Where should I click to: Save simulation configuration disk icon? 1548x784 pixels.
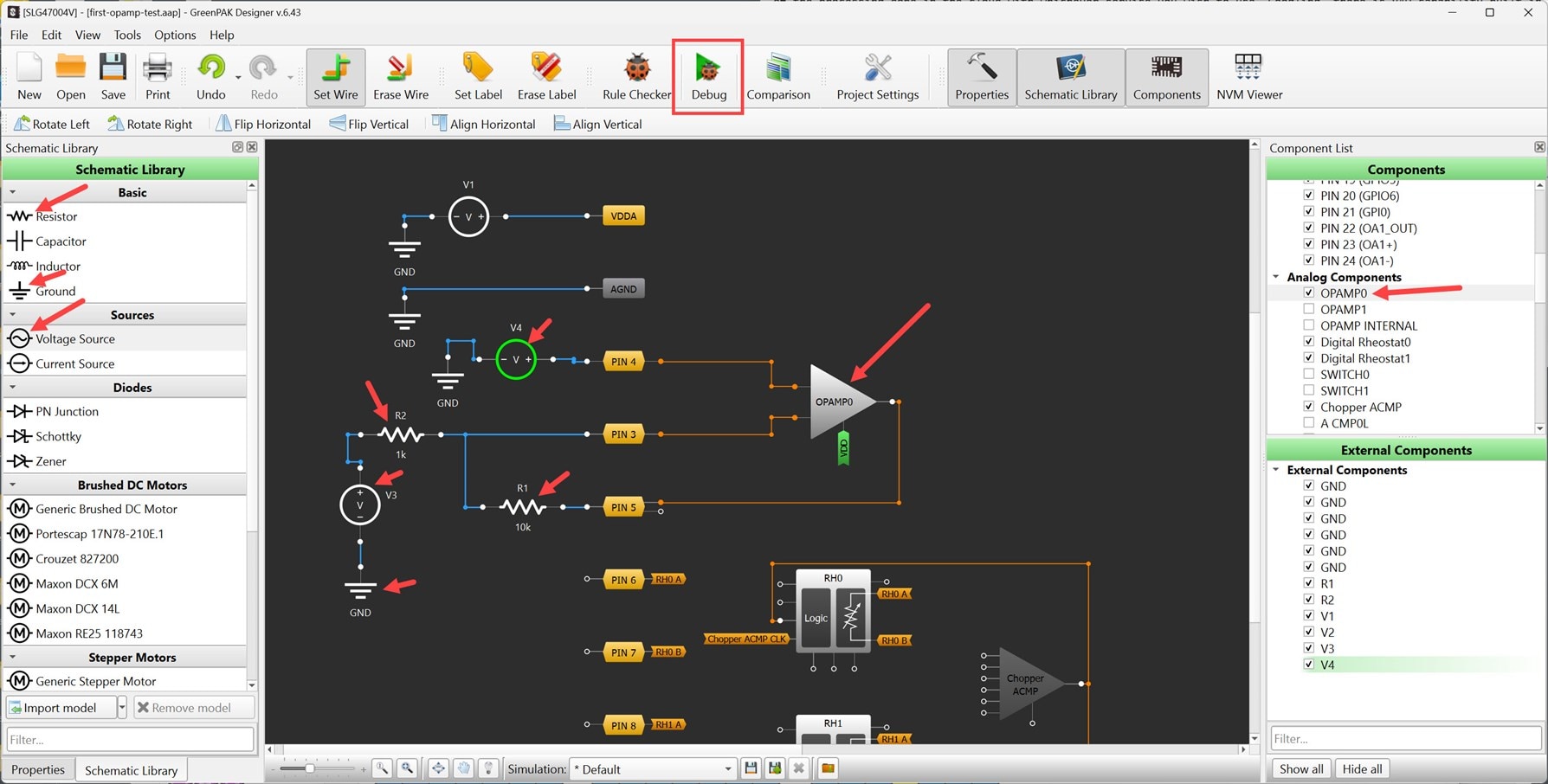751,768
